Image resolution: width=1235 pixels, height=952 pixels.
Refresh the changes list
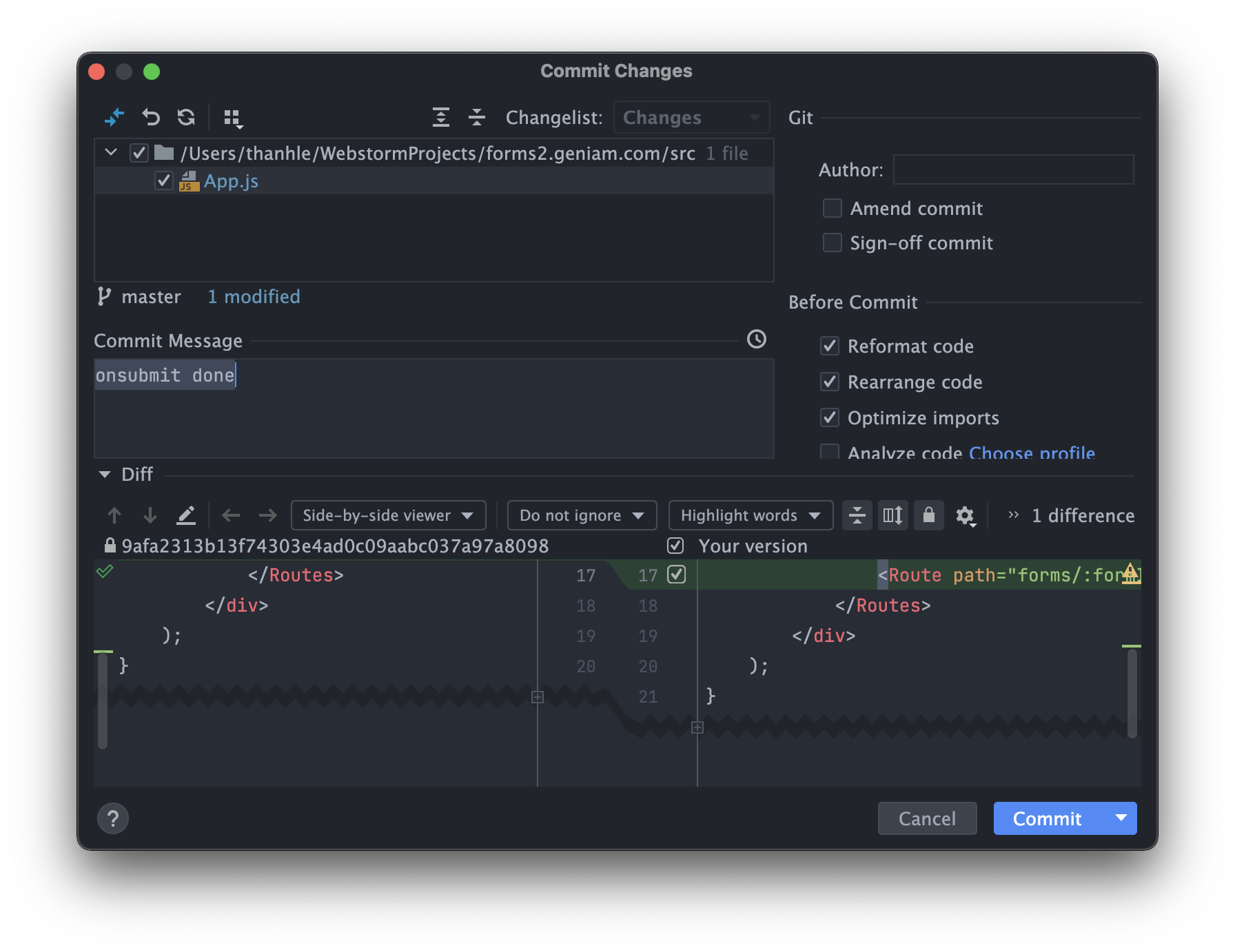click(186, 118)
